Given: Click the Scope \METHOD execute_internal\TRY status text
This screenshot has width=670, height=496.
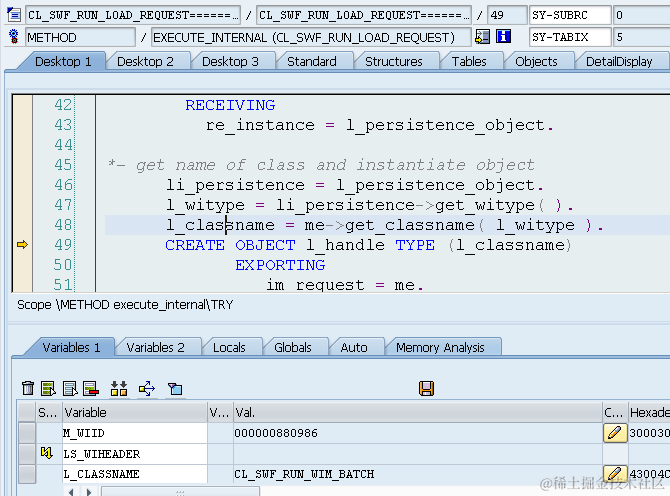Looking at the screenshot, I should (x=125, y=305).
